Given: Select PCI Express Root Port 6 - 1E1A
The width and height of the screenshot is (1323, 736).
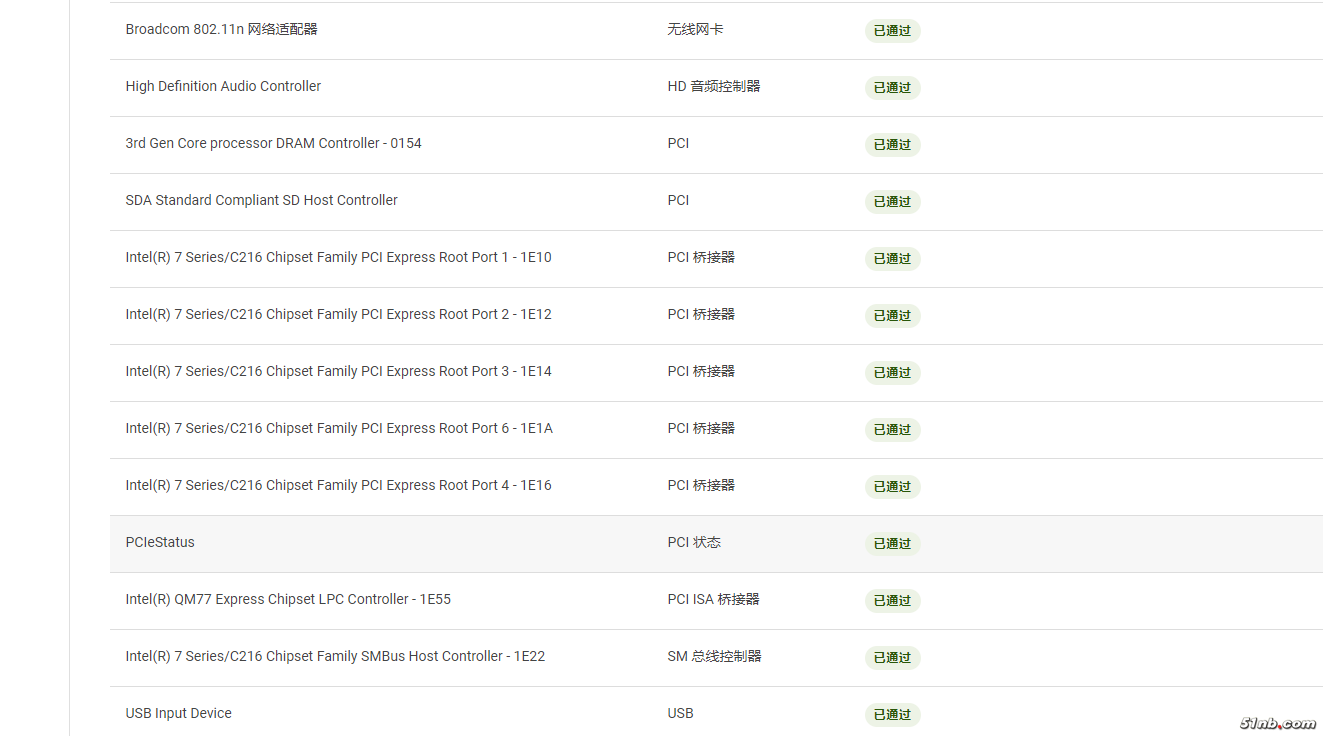Looking at the screenshot, I should pyautogui.click(x=338, y=429).
